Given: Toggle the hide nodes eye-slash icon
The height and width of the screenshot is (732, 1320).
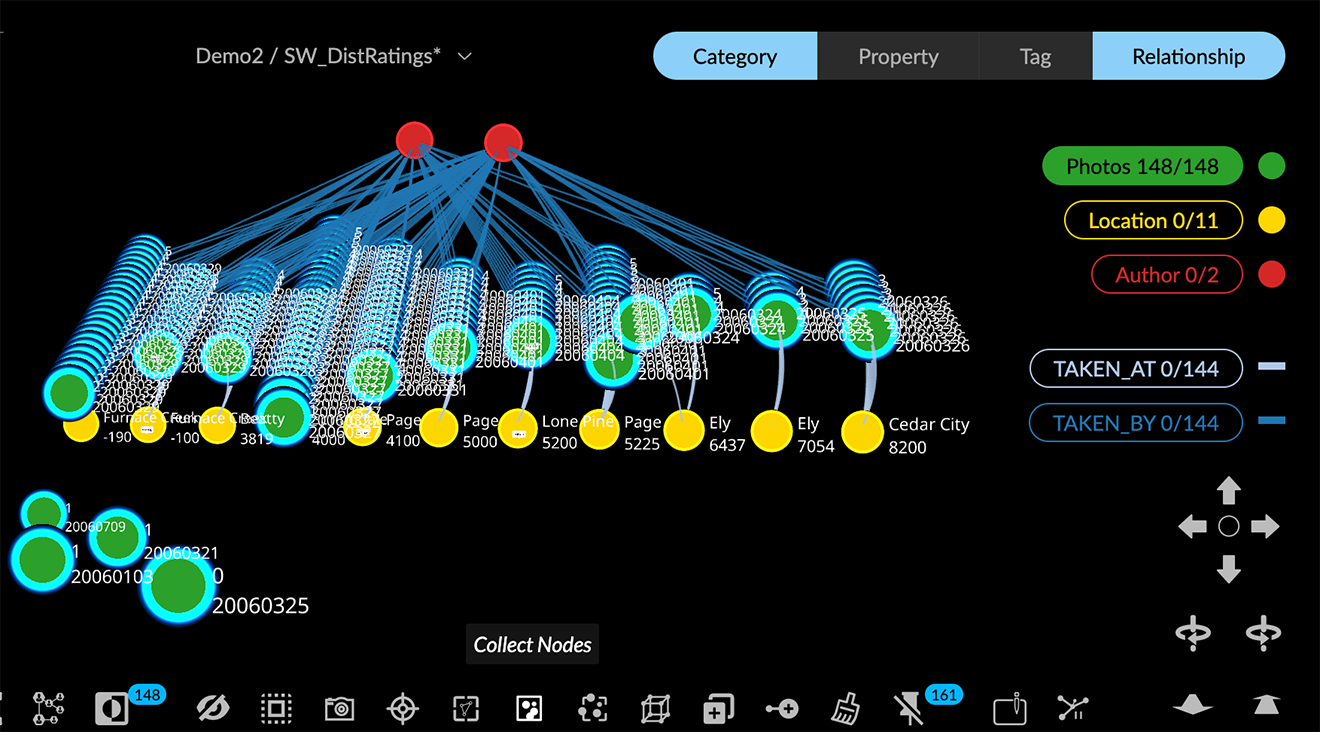Looking at the screenshot, I should [x=213, y=709].
